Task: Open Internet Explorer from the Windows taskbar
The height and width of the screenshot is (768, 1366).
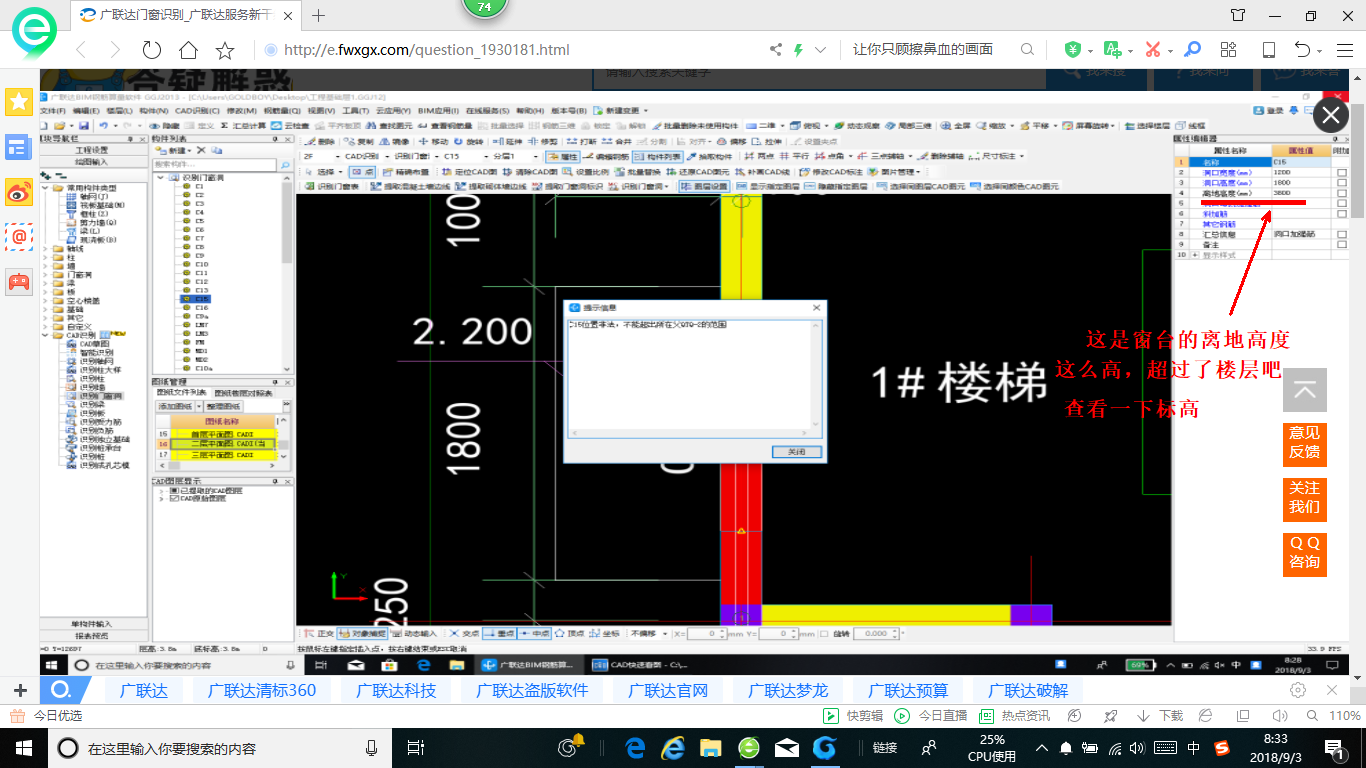Action: pos(673,747)
